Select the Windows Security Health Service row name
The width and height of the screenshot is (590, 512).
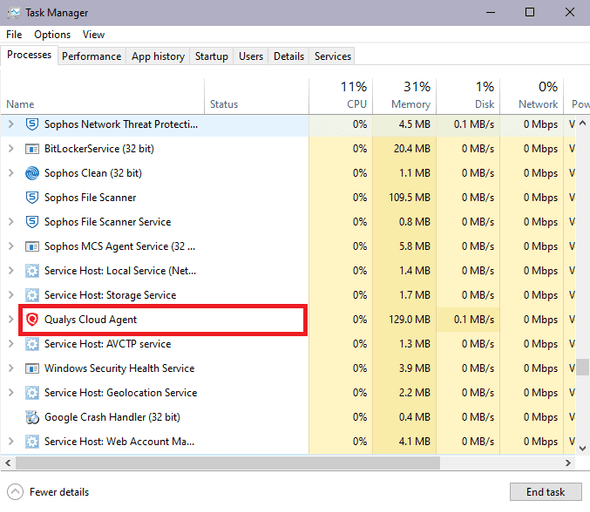point(119,368)
